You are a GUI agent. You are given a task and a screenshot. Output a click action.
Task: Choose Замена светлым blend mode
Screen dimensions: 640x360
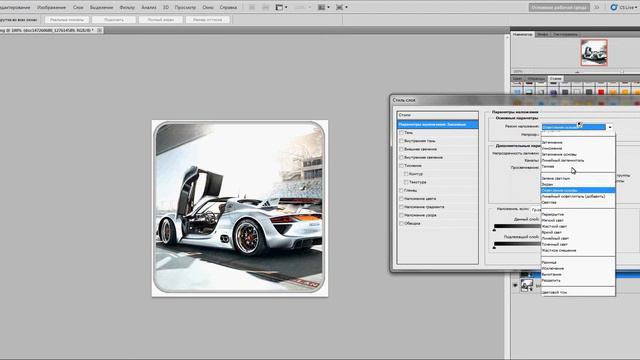578,178
